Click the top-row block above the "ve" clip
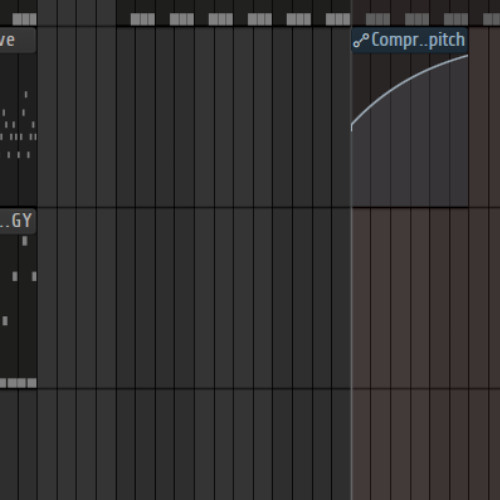This screenshot has height=500, width=500. point(24,19)
